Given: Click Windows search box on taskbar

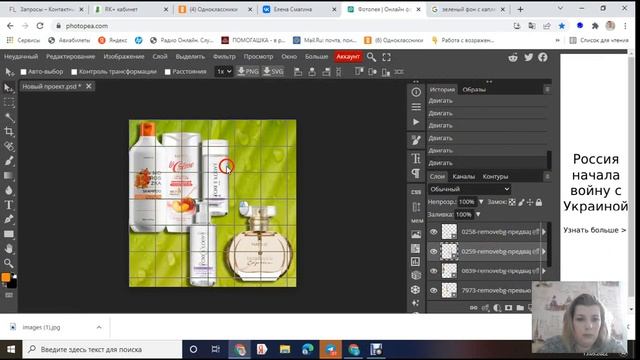Looking at the screenshot, I should point(102,349).
